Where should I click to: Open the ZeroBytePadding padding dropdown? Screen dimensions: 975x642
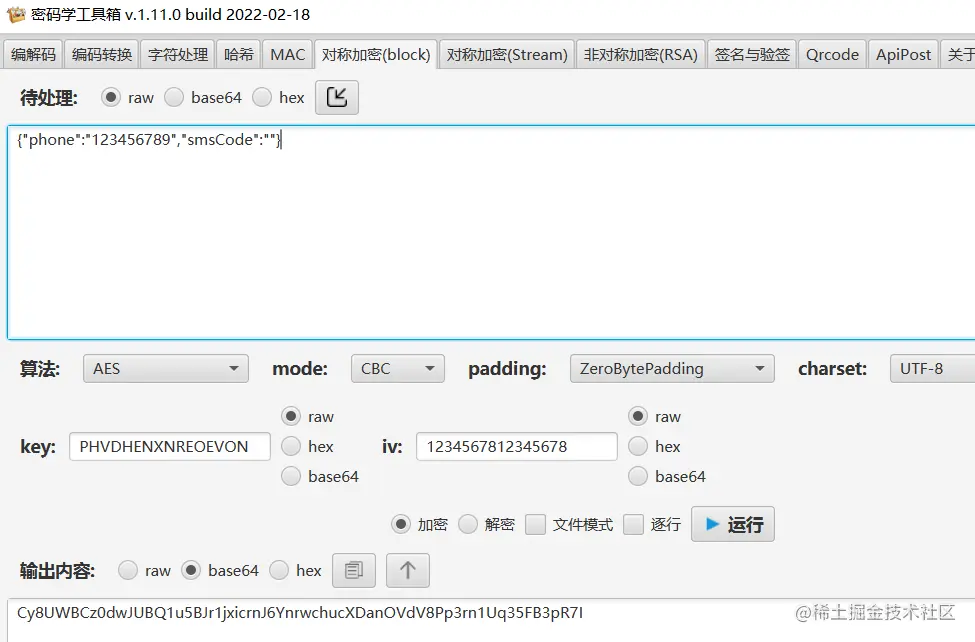(672, 368)
